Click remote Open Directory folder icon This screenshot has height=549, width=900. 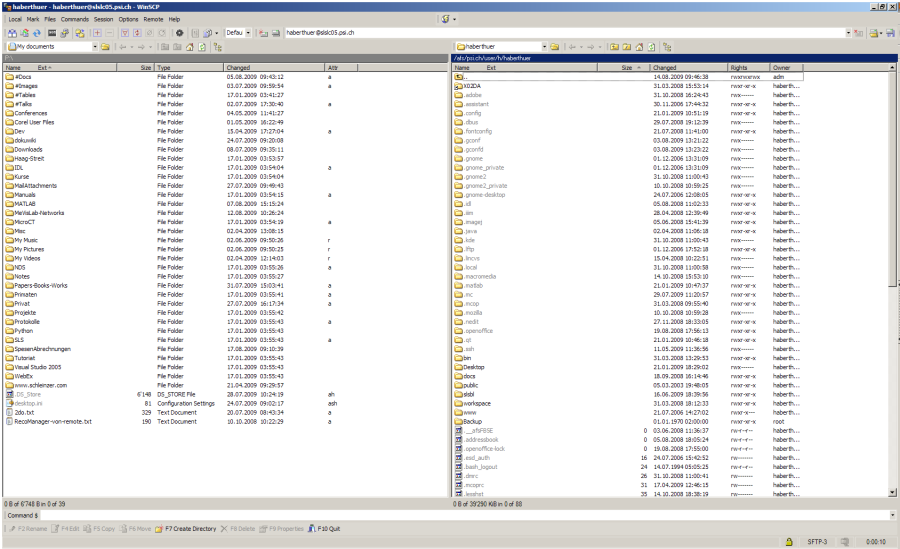point(555,47)
